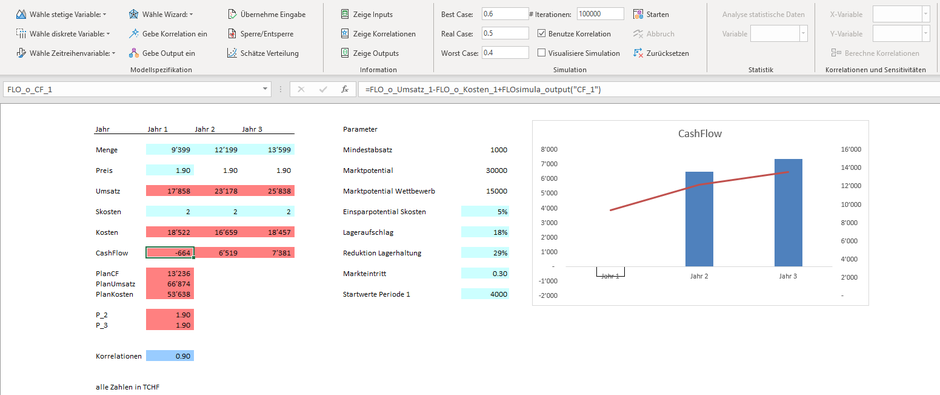Click the insert function fx icon
The image size is (940, 395).
345,89
